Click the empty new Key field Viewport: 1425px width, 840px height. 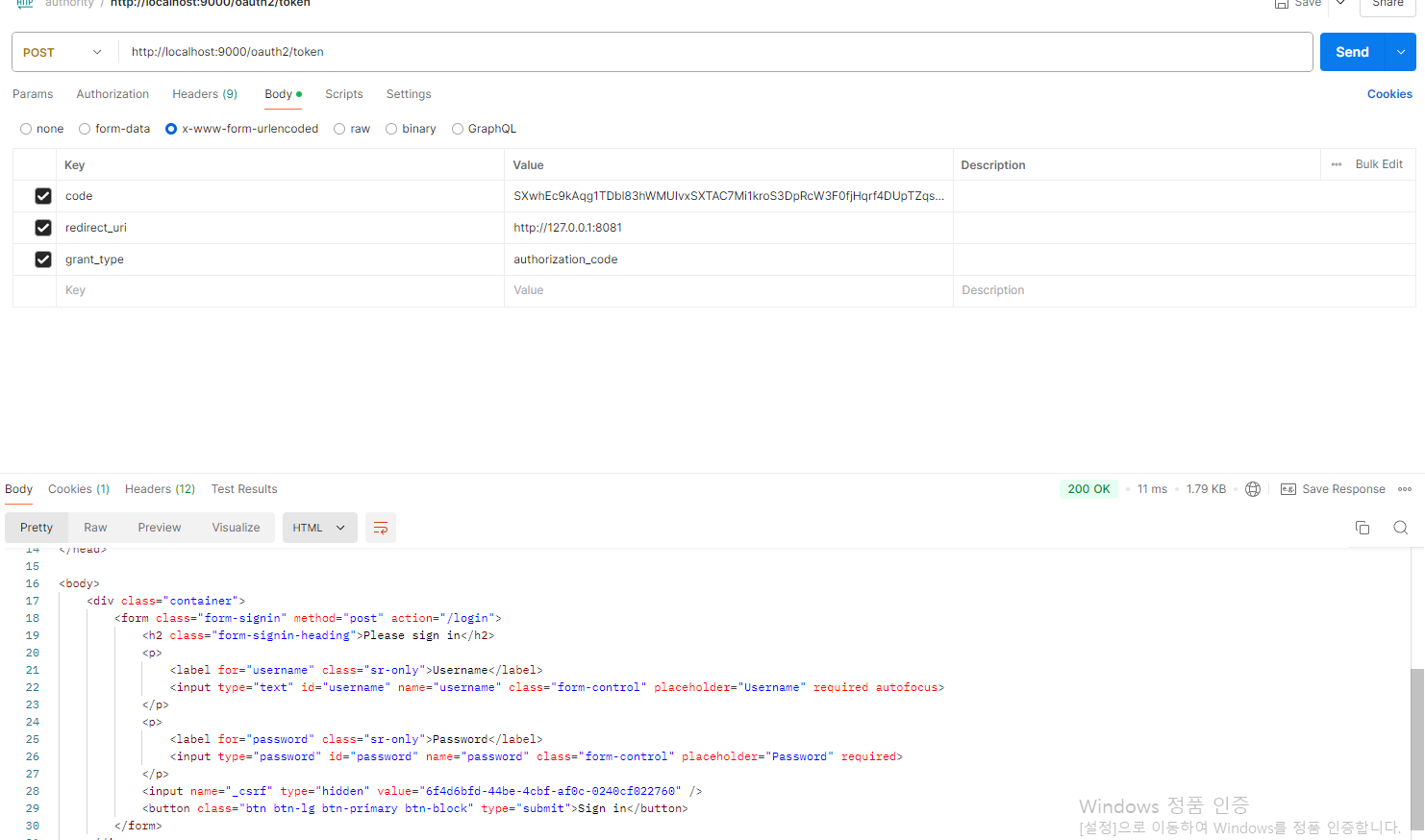(x=280, y=290)
